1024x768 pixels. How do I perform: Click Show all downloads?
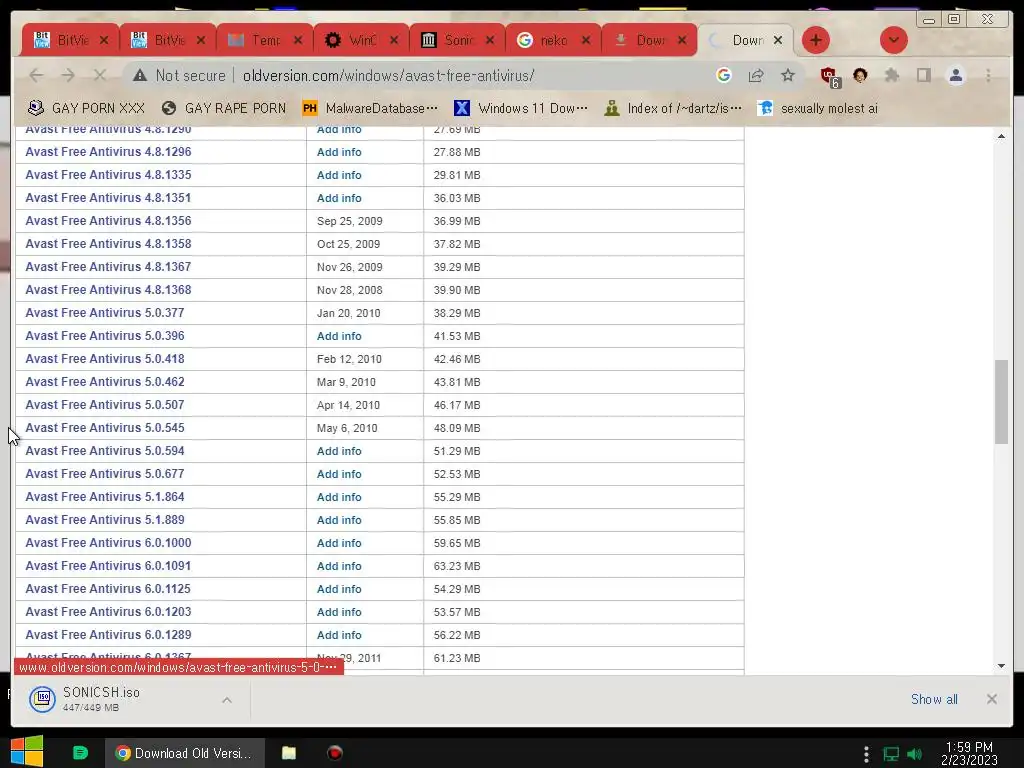pos(934,699)
